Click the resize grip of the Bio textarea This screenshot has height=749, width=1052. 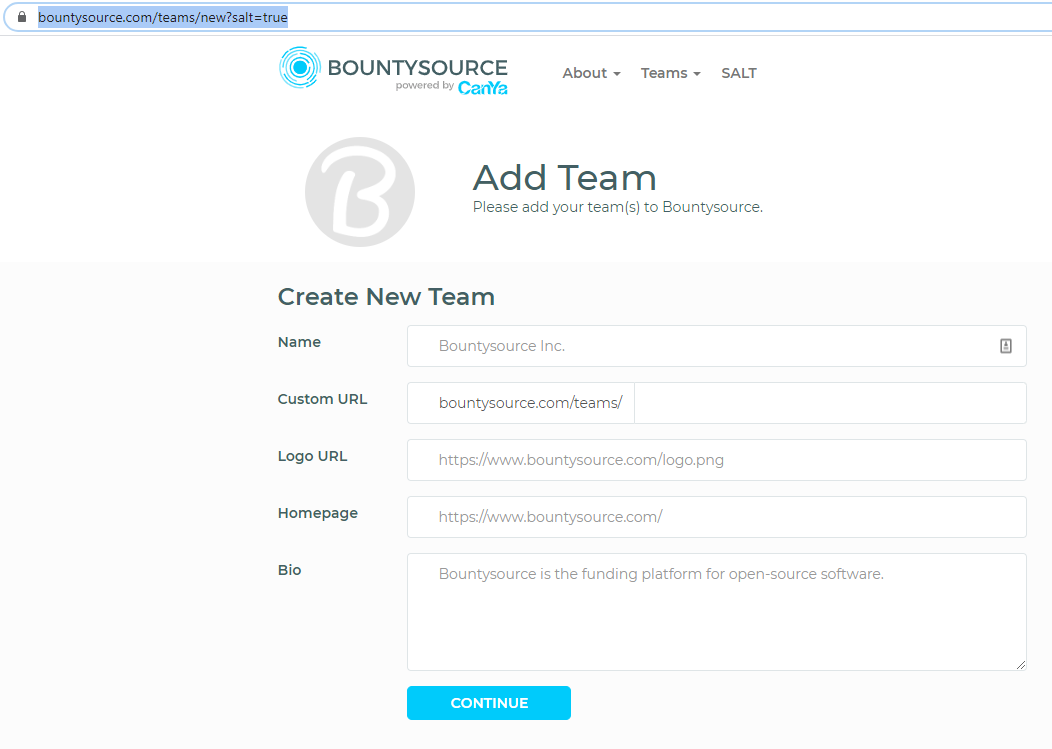[x=1020, y=665]
